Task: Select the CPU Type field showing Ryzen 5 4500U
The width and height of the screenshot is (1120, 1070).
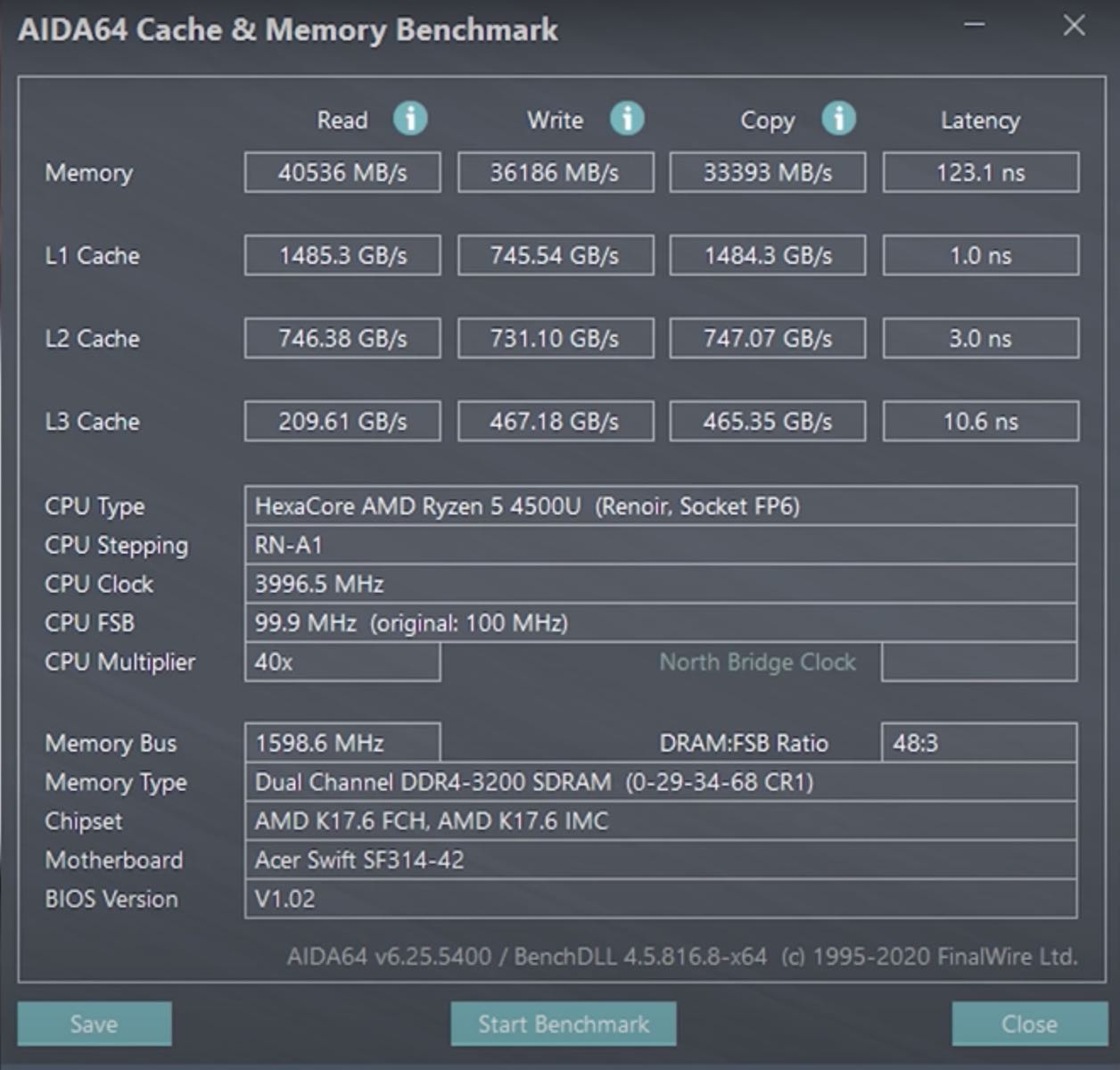Action: [x=660, y=506]
